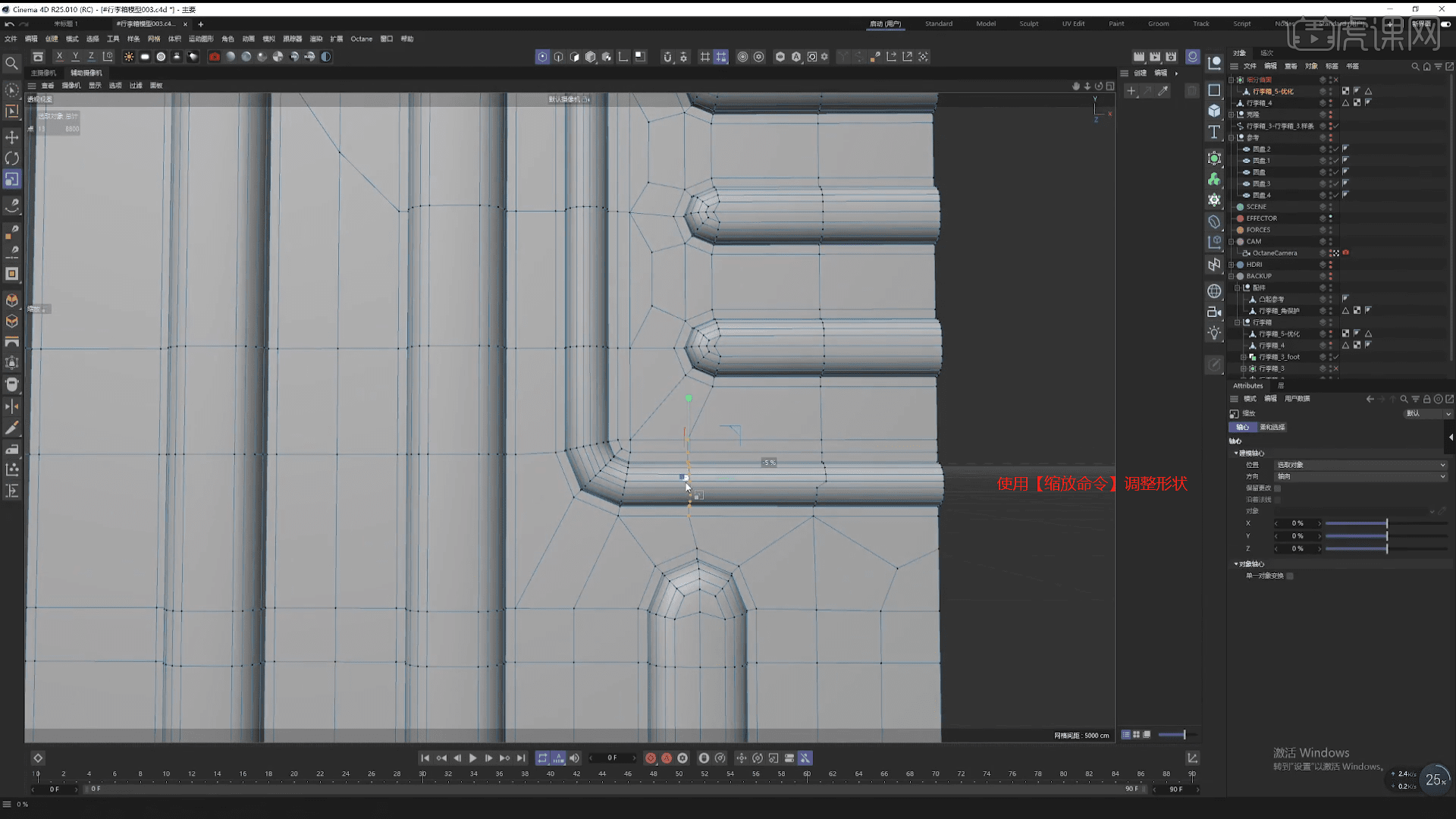Click the Text spline T icon
The height and width of the screenshot is (819, 1456).
tap(1214, 132)
